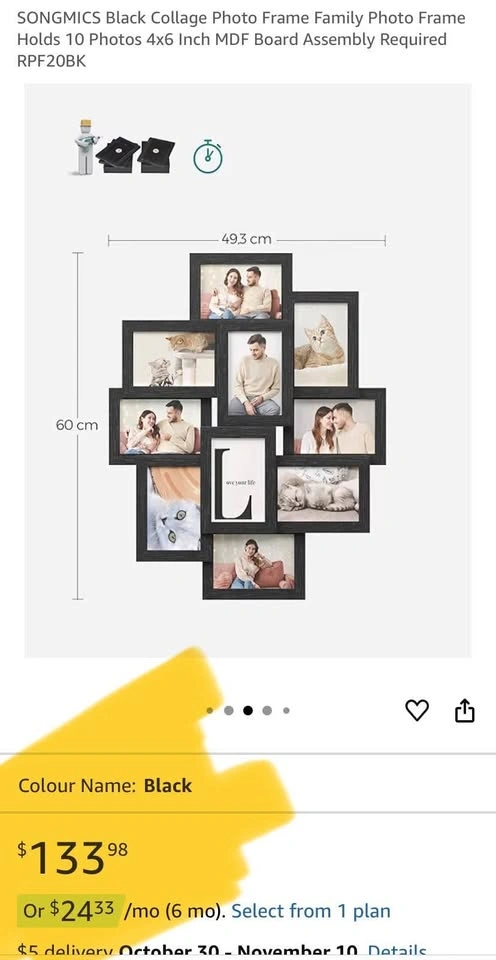Open the 'Select from 1 plan' link
Image resolution: width=496 pixels, height=960 pixels.
[310, 911]
